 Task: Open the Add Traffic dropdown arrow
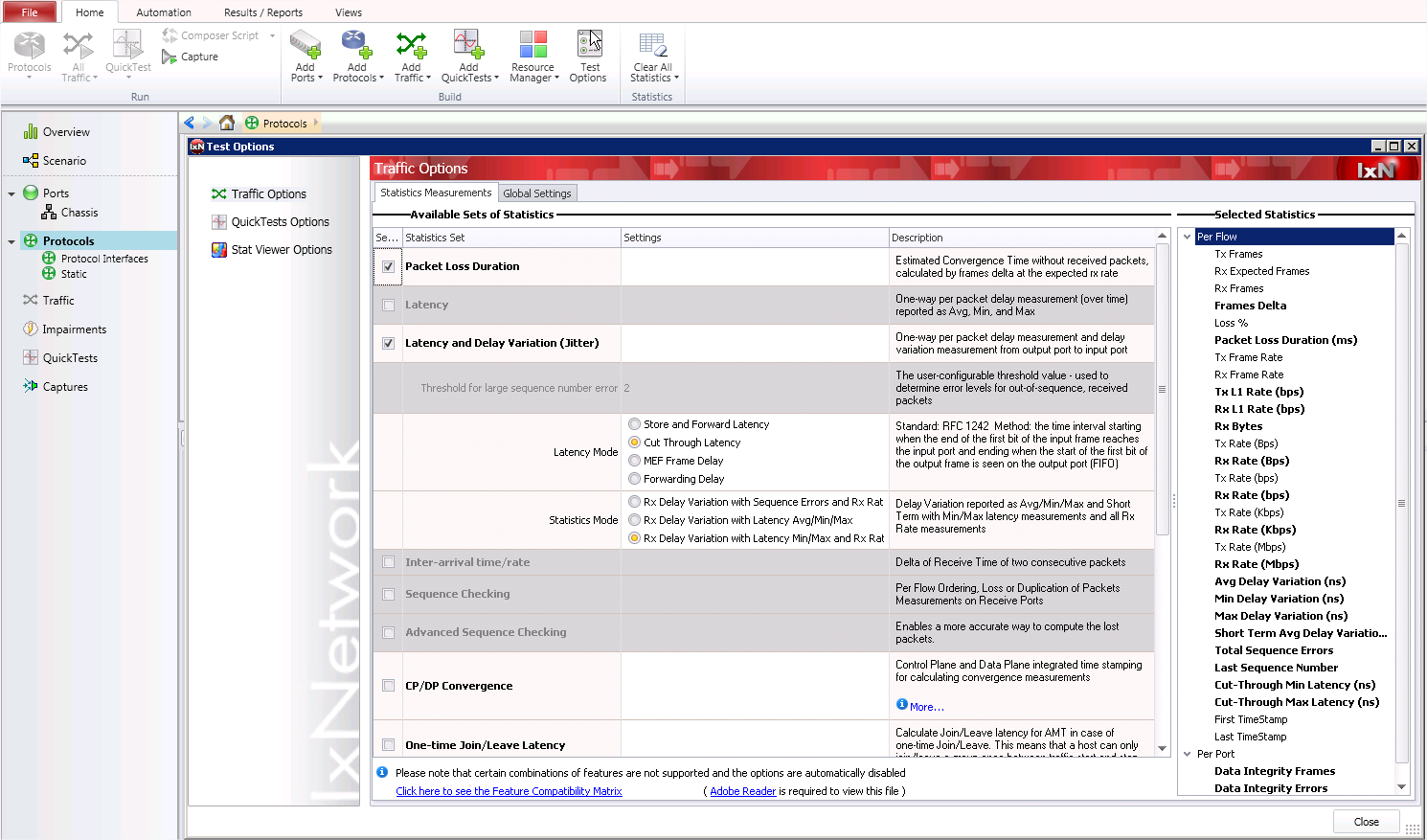(x=428, y=79)
